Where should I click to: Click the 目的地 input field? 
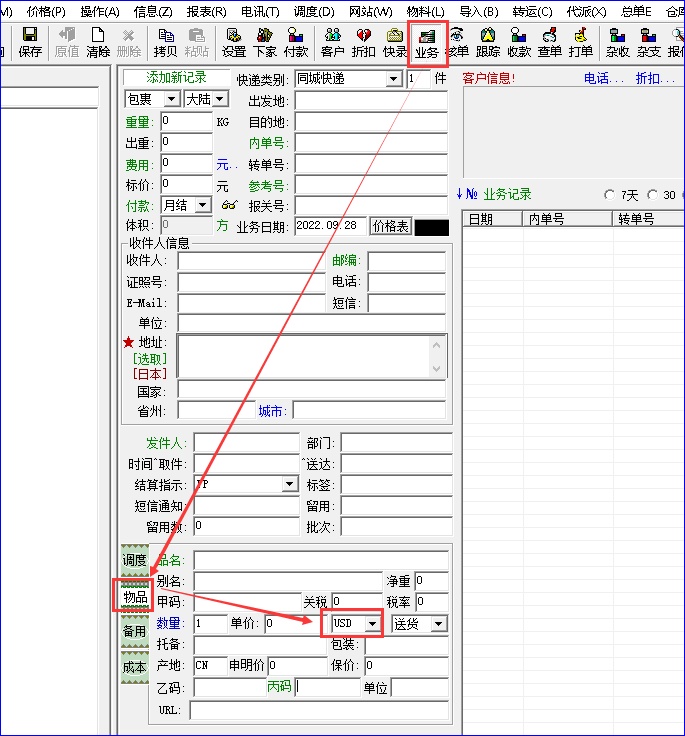coord(371,123)
